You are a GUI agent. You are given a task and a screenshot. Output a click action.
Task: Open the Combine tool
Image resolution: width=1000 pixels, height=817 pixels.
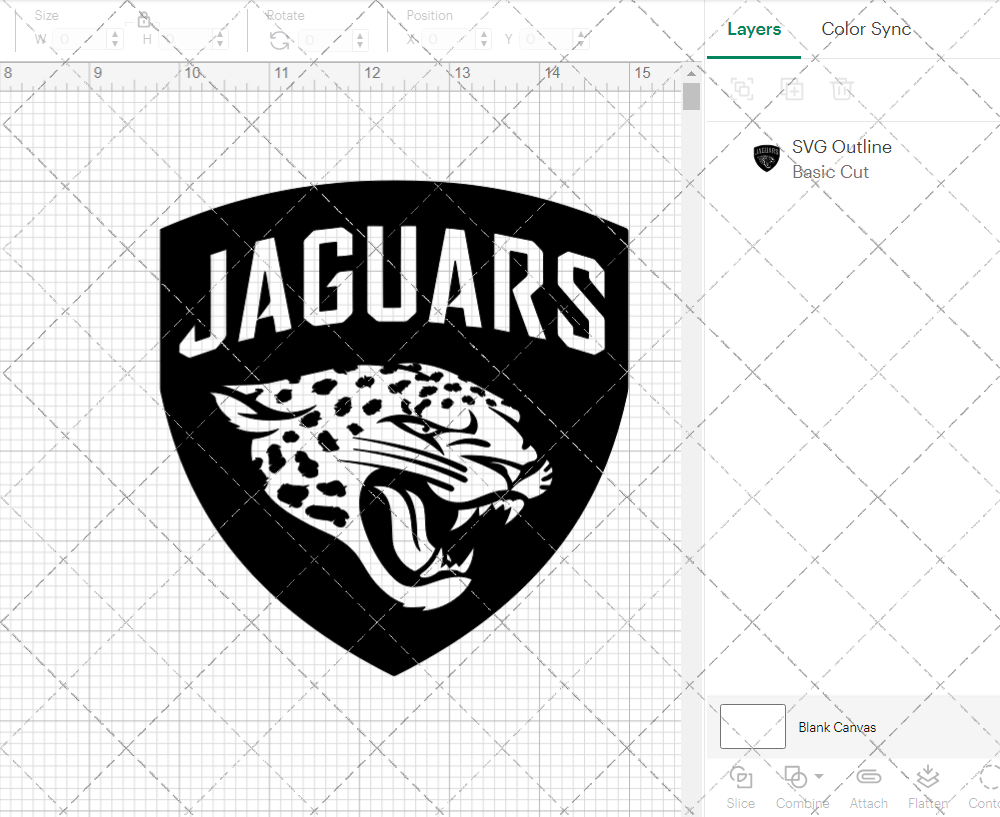pos(802,788)
